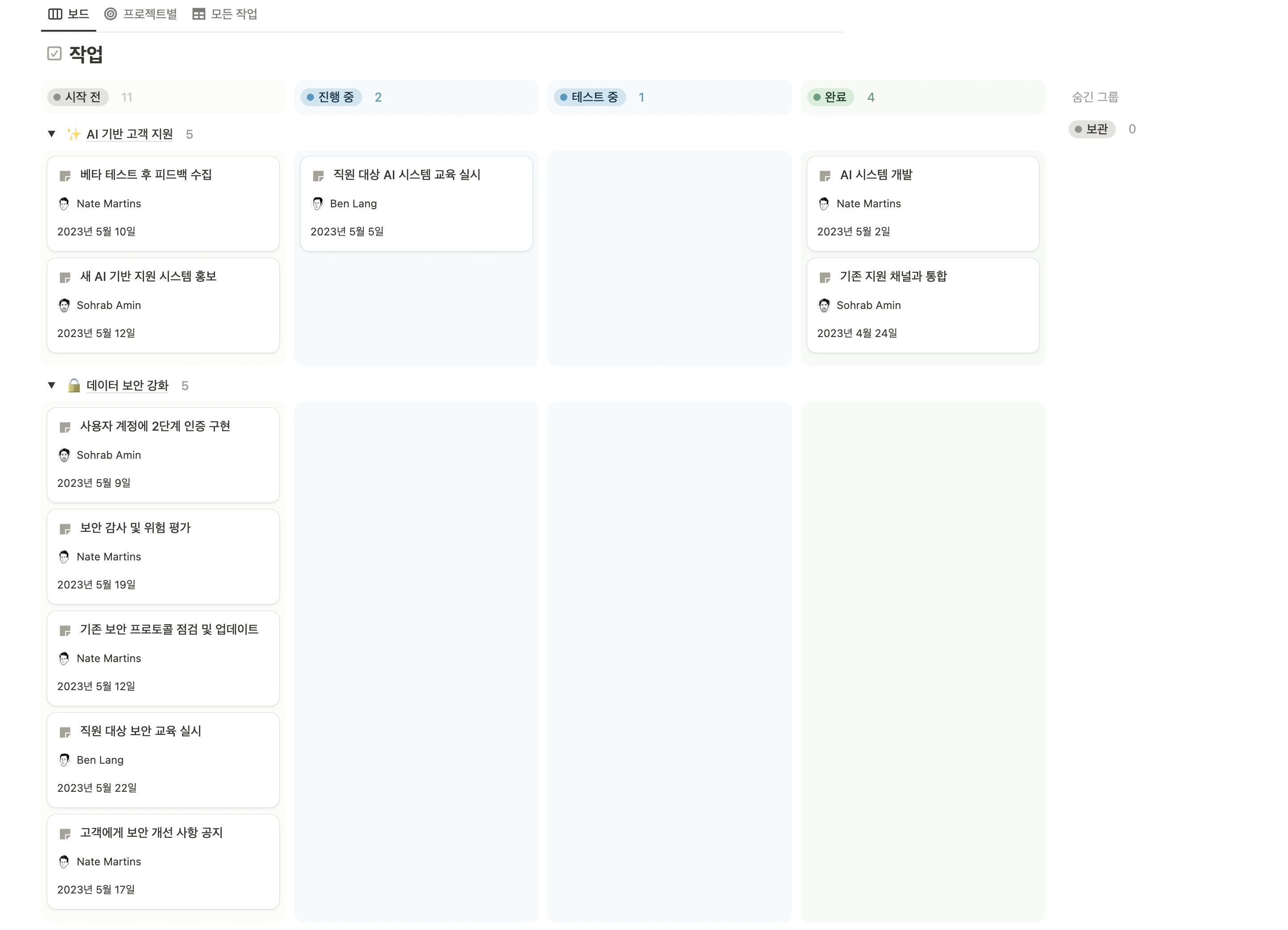The width and height of the screenshot is (1288, 930).
Task: Switch to the 모든 작업 view tab
Action: [x=225, y=14]
